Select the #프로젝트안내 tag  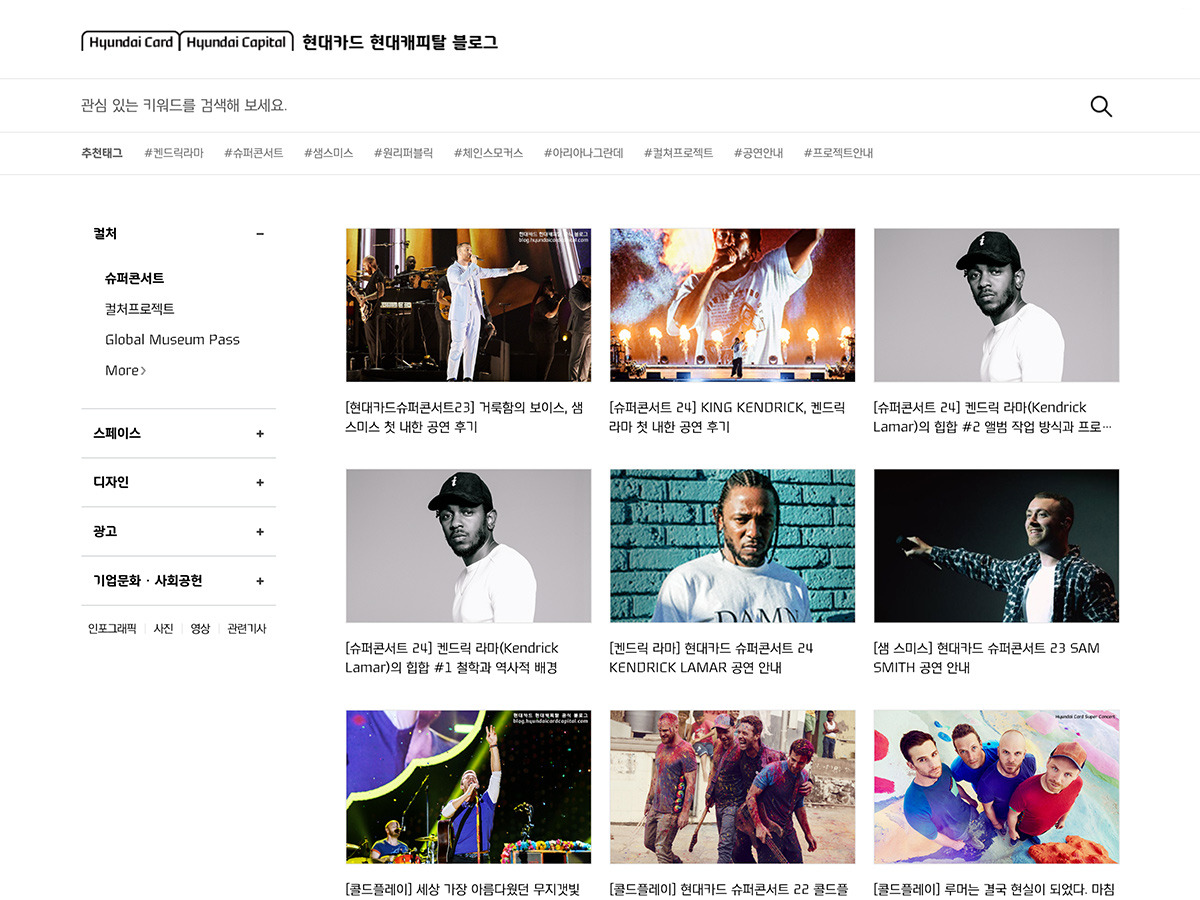point(839,153)
